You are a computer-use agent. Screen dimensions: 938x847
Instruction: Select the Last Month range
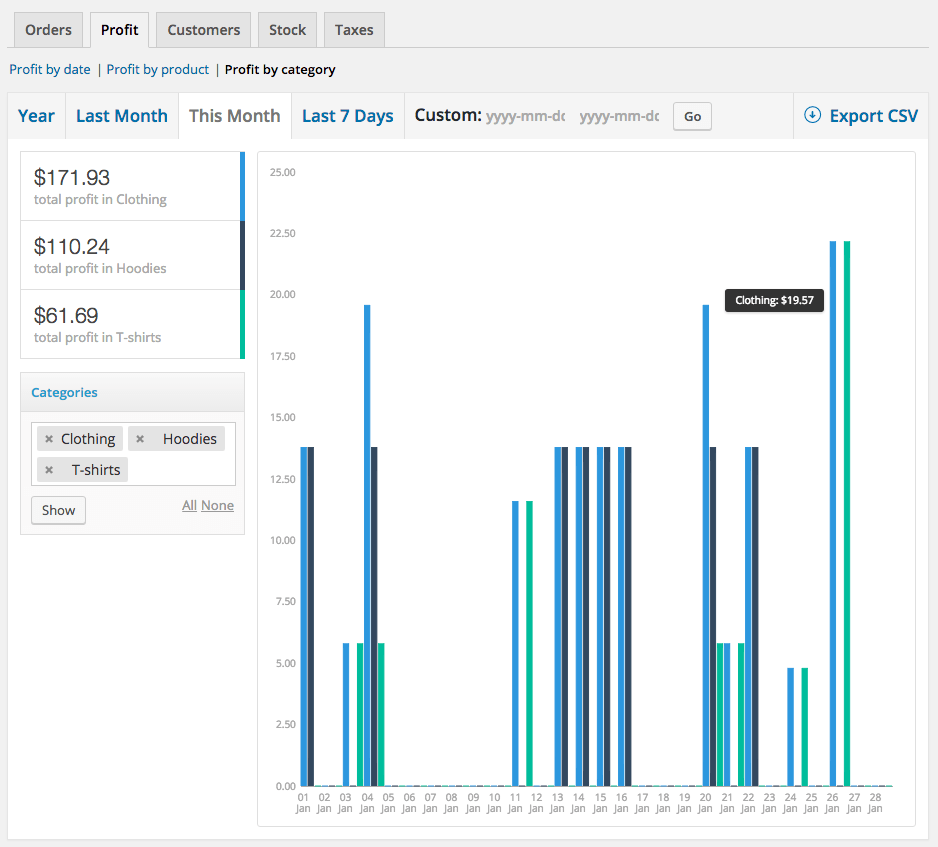click(122, 116)
